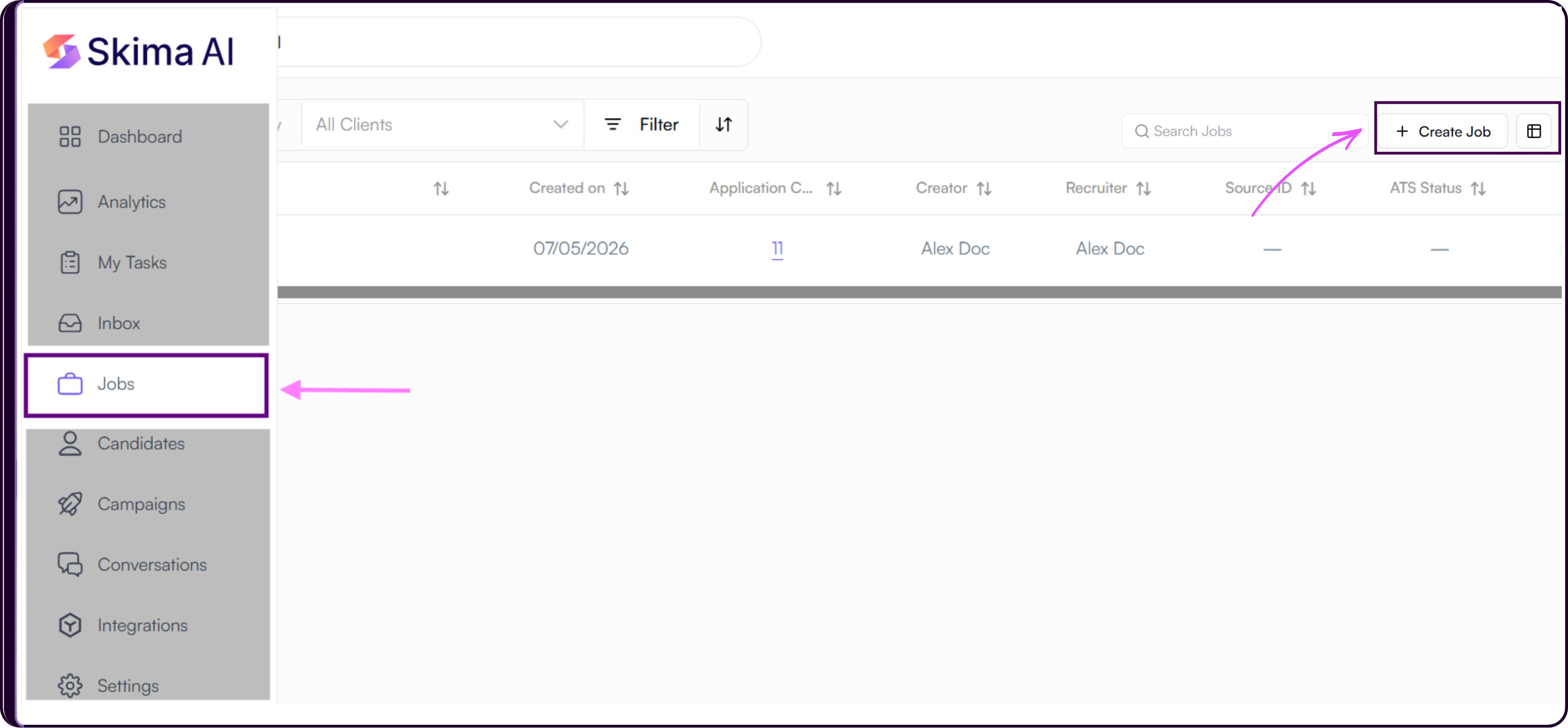Click the Create Job button
1568x728 pixels.
pyautogui.click(x=1443, y=131)
